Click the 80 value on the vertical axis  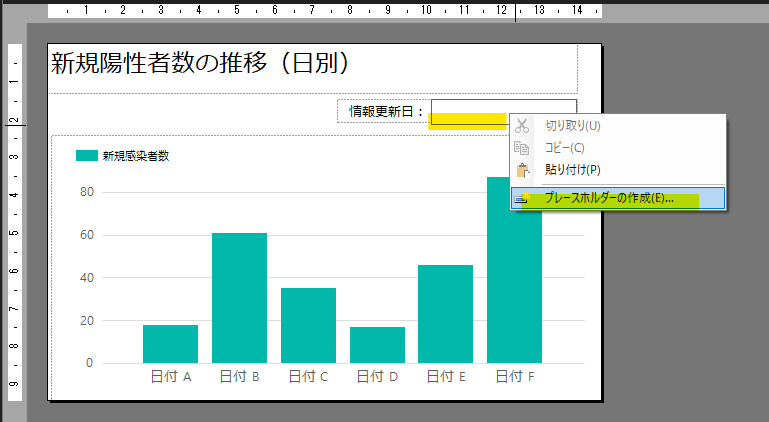tap(86, 192)
